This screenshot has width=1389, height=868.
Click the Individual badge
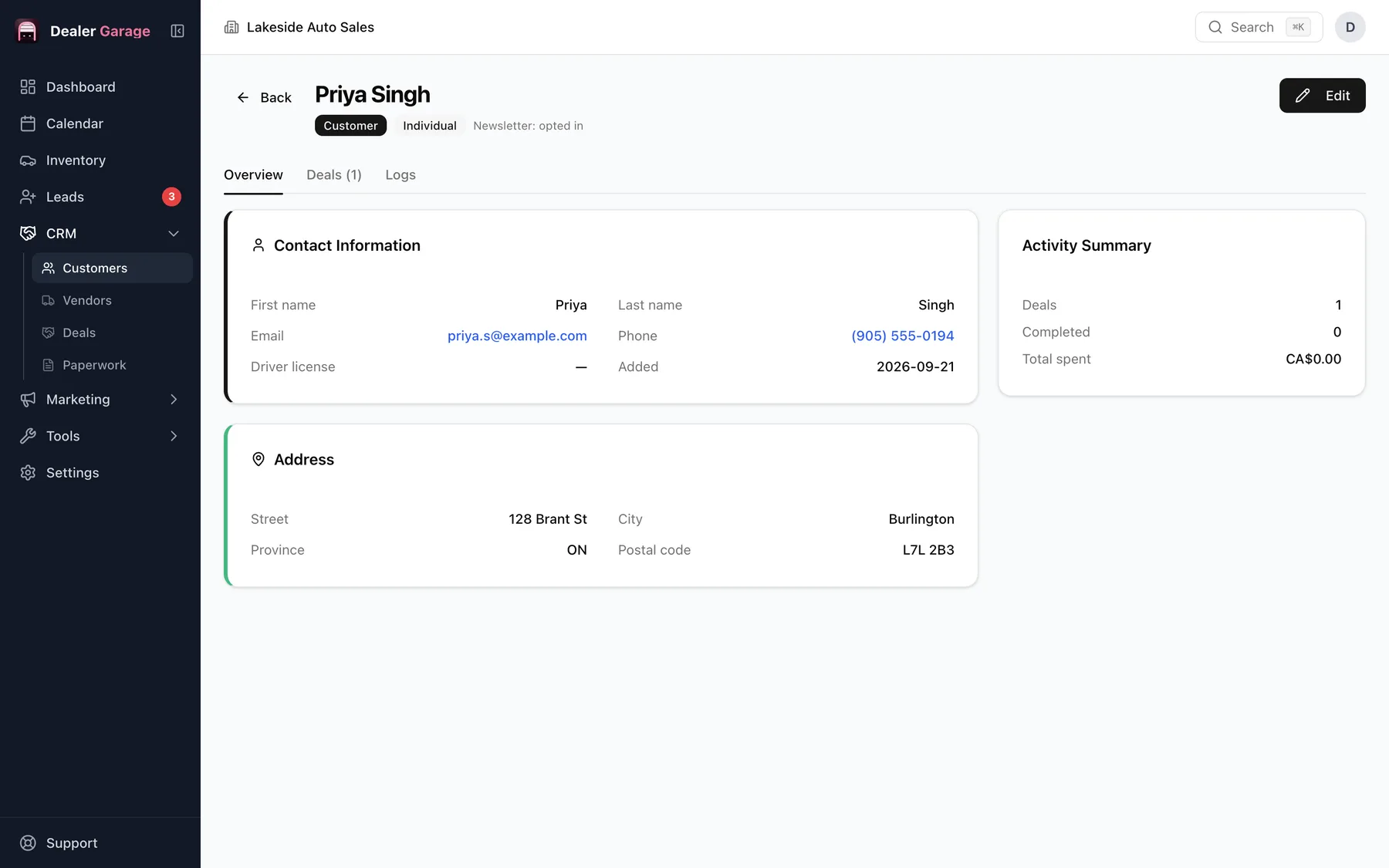[x=430, y=126]
